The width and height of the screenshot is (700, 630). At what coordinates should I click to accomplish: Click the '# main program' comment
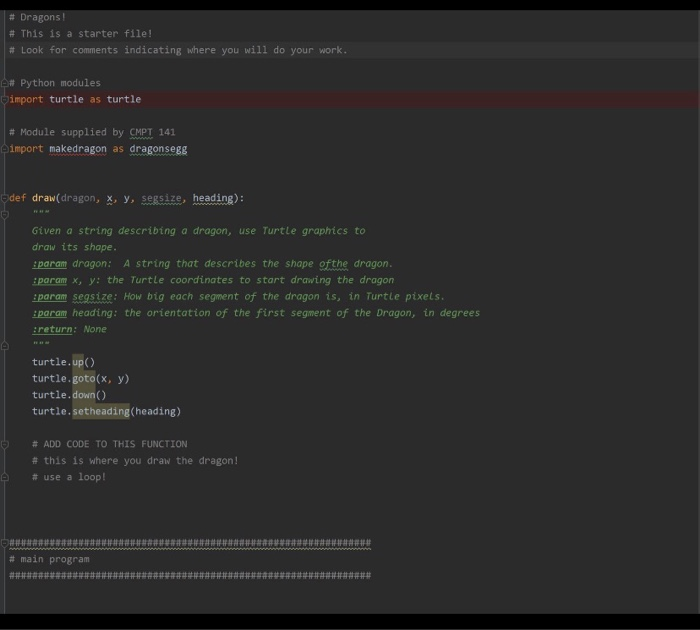[x=49, y=559]
